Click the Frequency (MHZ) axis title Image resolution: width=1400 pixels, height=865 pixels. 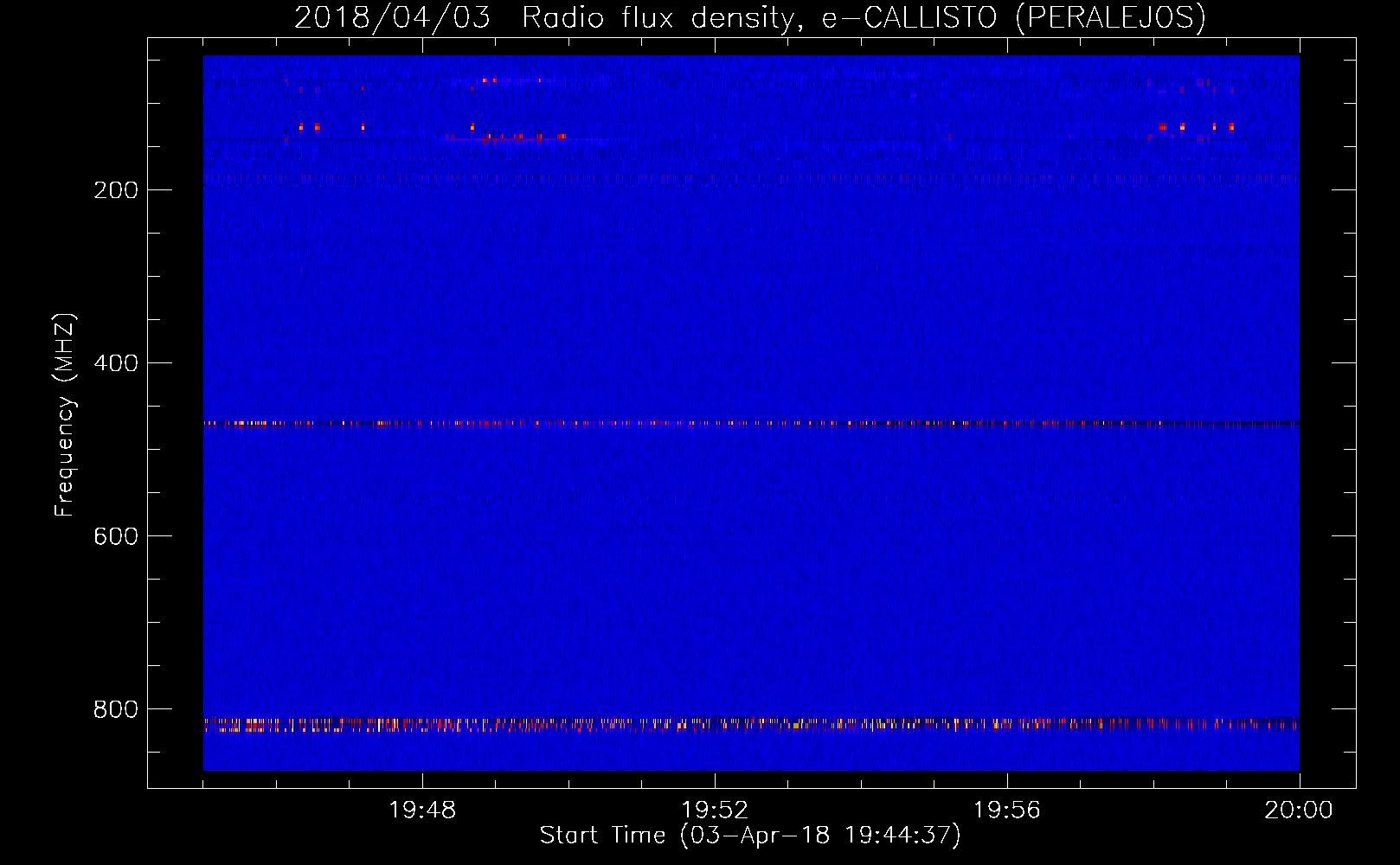coord(65,415)
